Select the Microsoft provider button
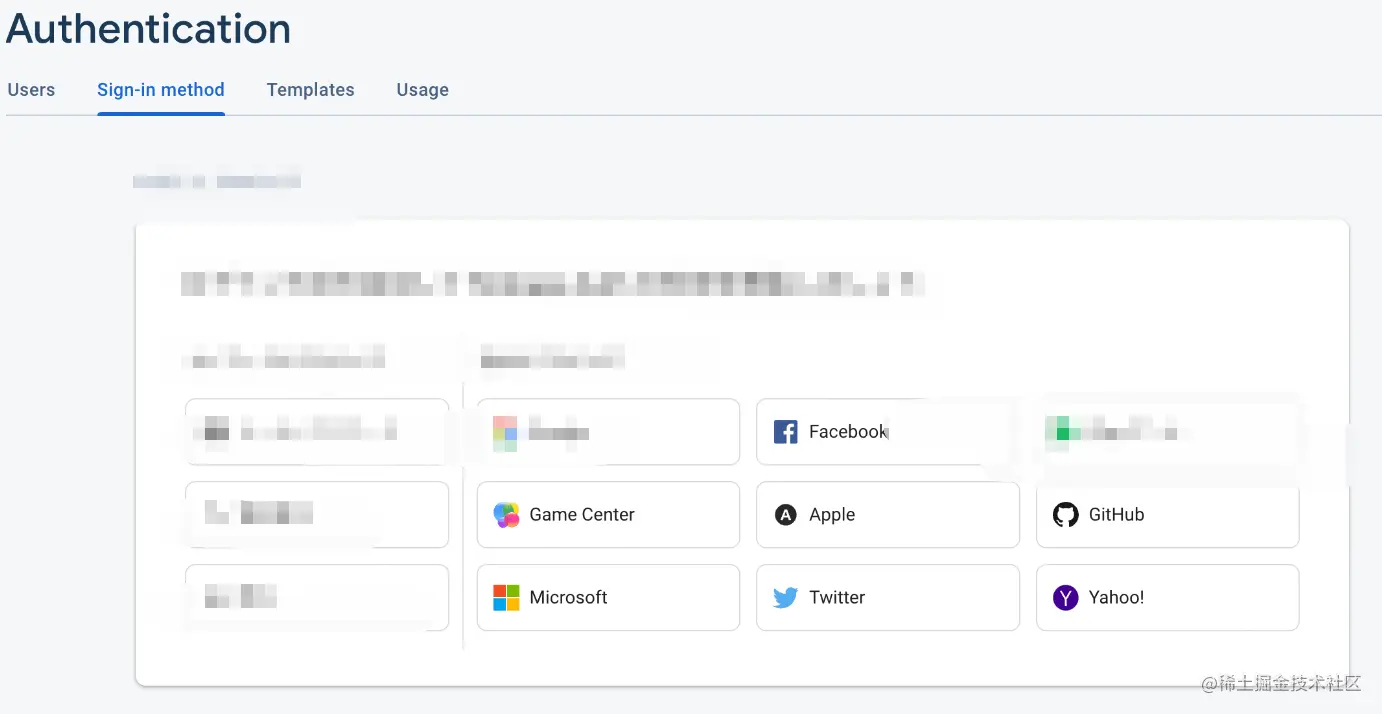 608,598
